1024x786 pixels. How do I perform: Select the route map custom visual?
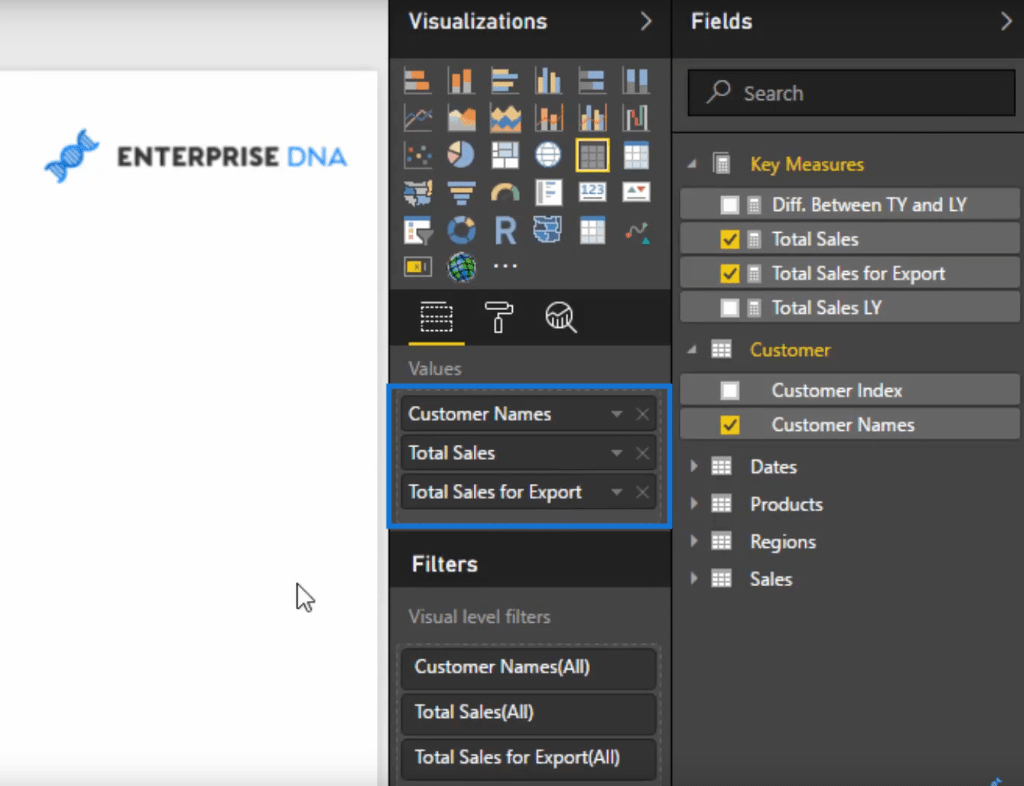[x=636, y=230]
